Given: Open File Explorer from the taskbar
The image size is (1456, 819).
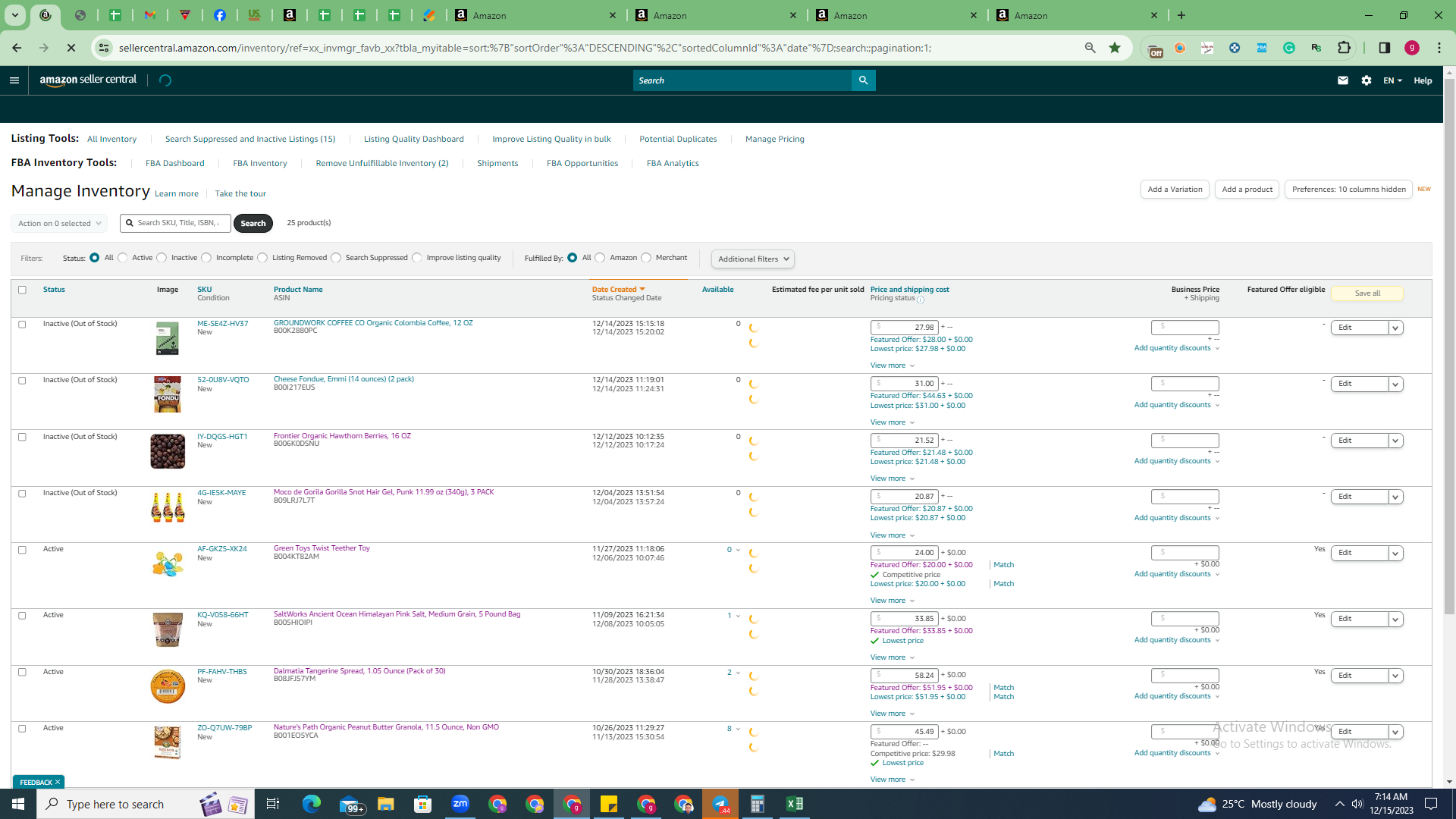Looking at the screenshot, I should (386, 804).
